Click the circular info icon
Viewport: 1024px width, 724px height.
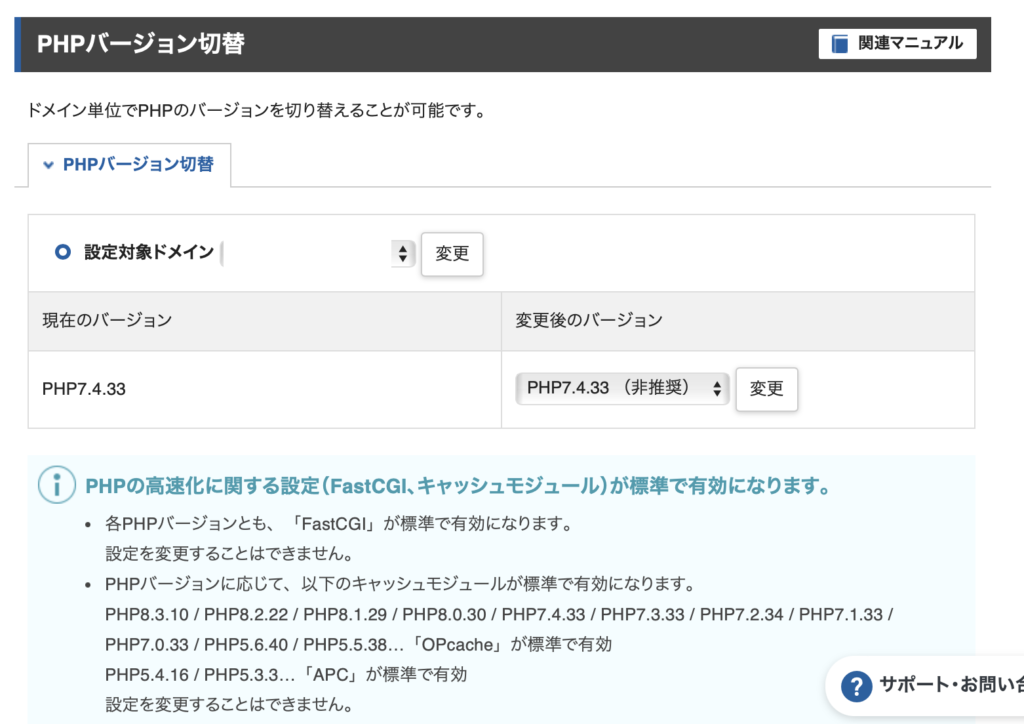pos(56,486)
